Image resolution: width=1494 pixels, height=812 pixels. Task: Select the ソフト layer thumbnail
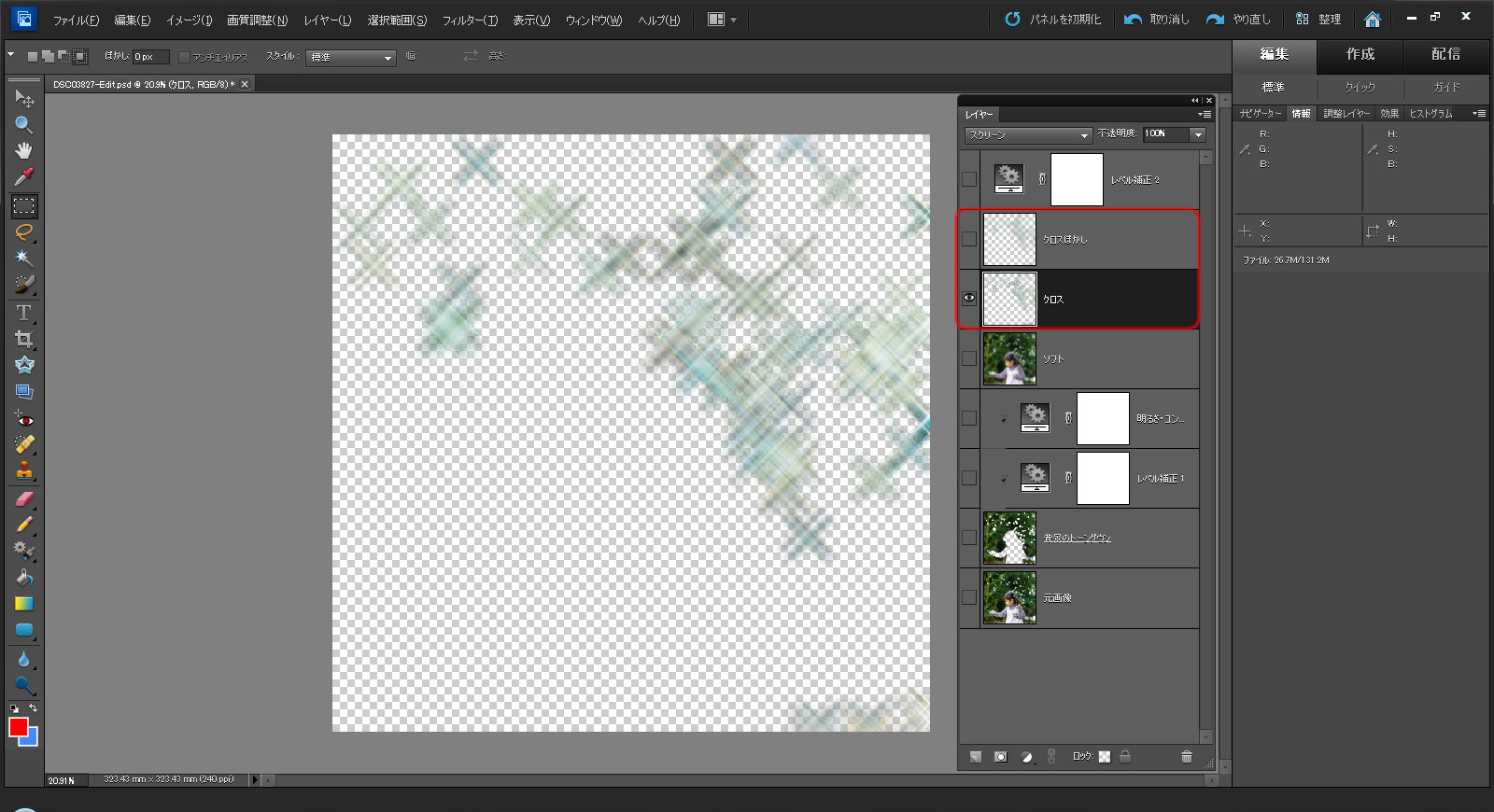[1009, 358]
